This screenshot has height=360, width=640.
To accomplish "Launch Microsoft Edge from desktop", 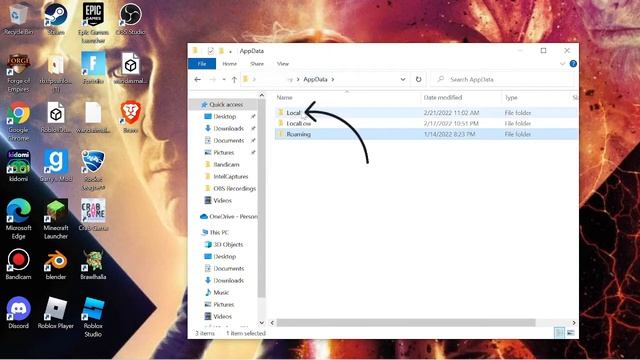I will coord(18,219).
